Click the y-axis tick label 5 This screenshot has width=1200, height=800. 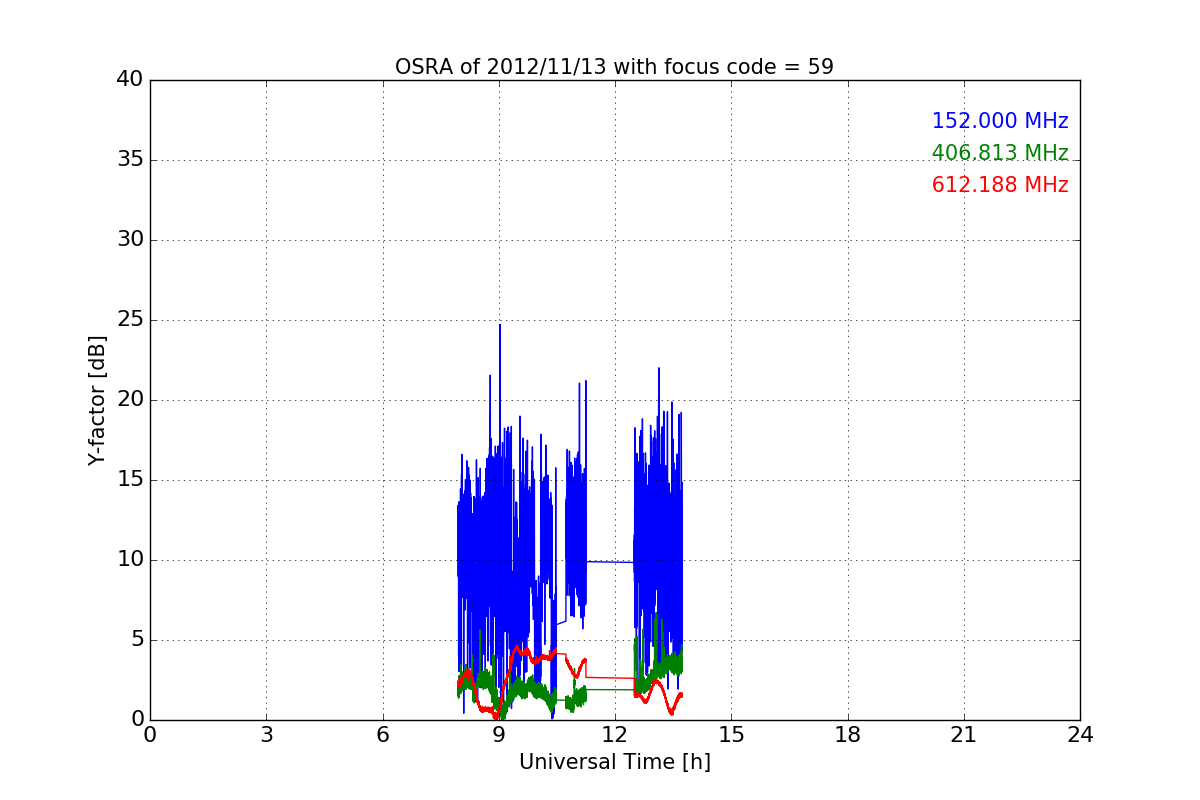pyautogui.click(x=137, y=640)
